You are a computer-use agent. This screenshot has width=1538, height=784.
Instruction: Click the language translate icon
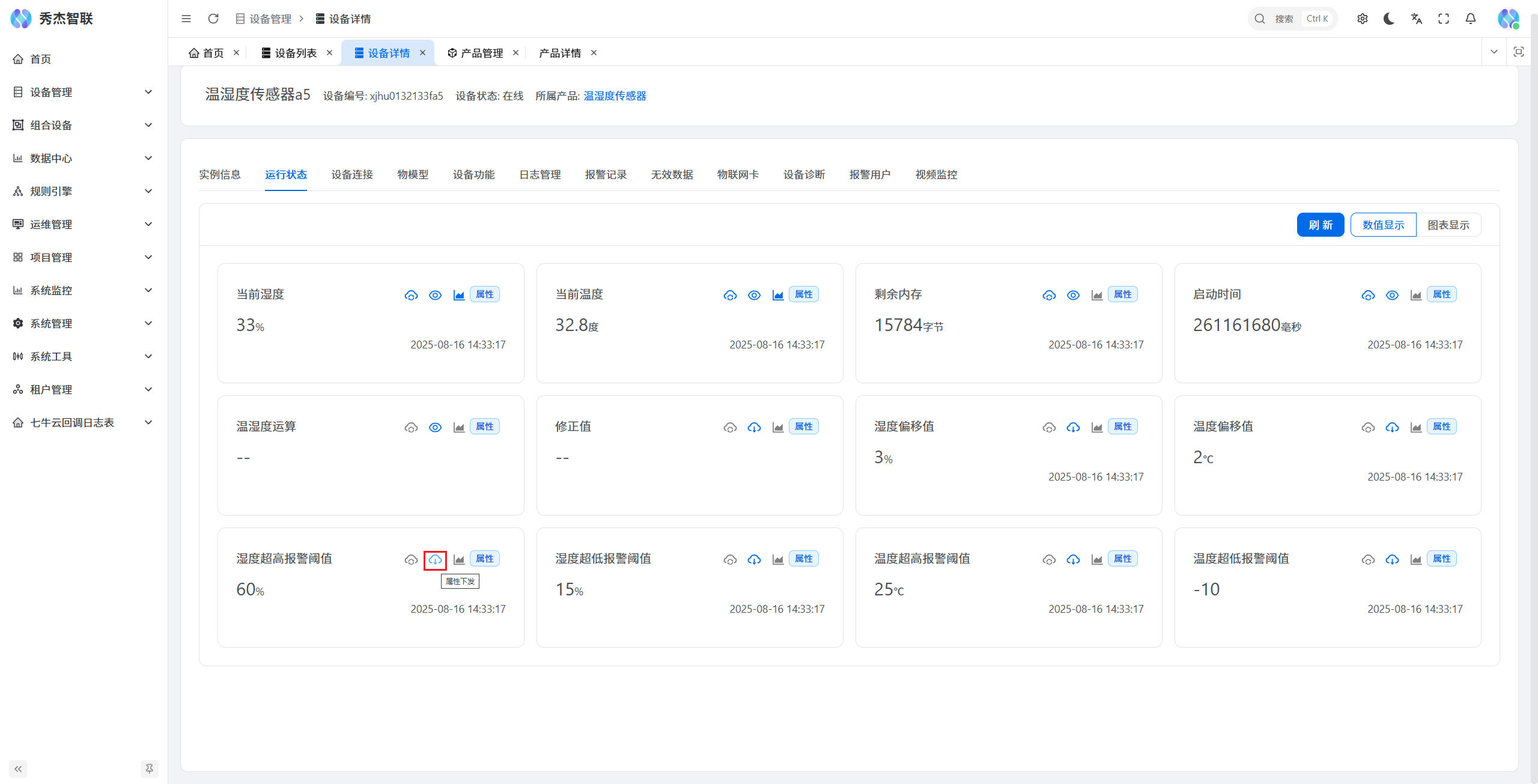[x=1416, y=19]
